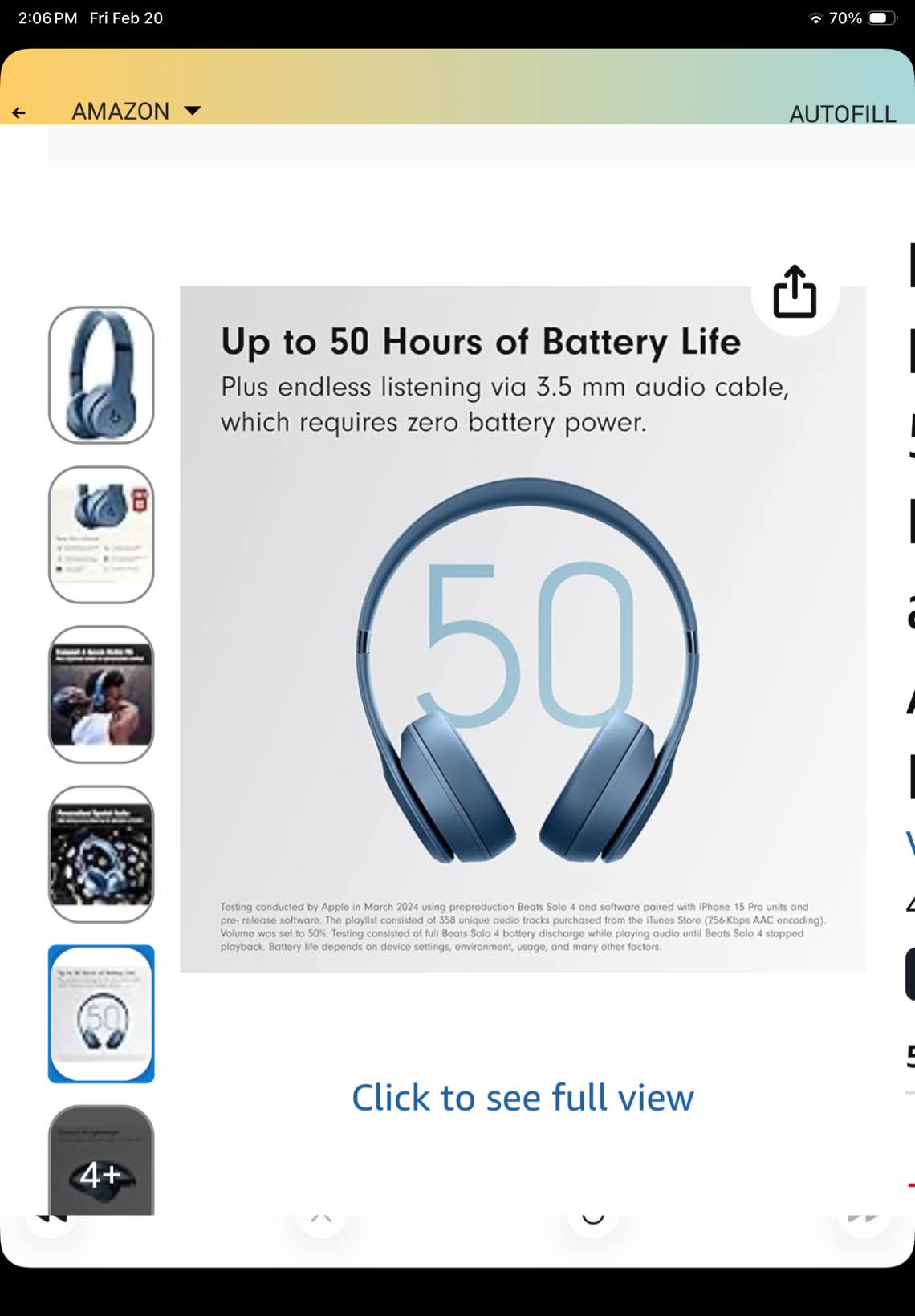The image size is (915, 1316).
Task: Select the highlighted 50-hour battery thumbnail
Action: coord(101,1014)
